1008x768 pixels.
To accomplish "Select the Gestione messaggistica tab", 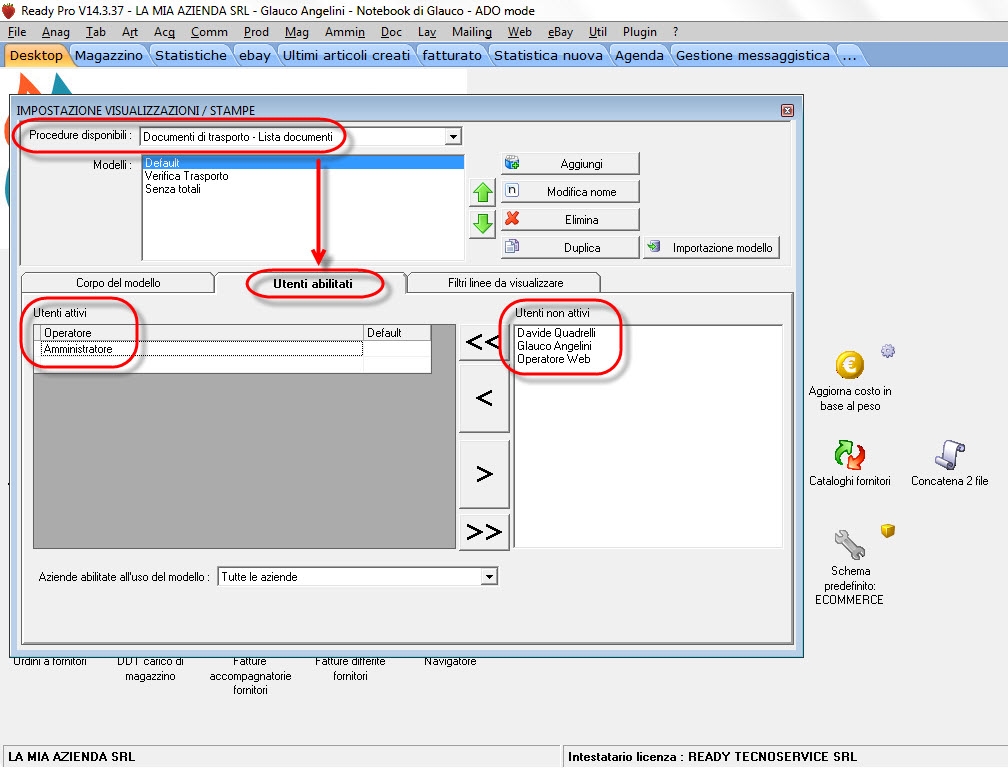I will point(753,55).
